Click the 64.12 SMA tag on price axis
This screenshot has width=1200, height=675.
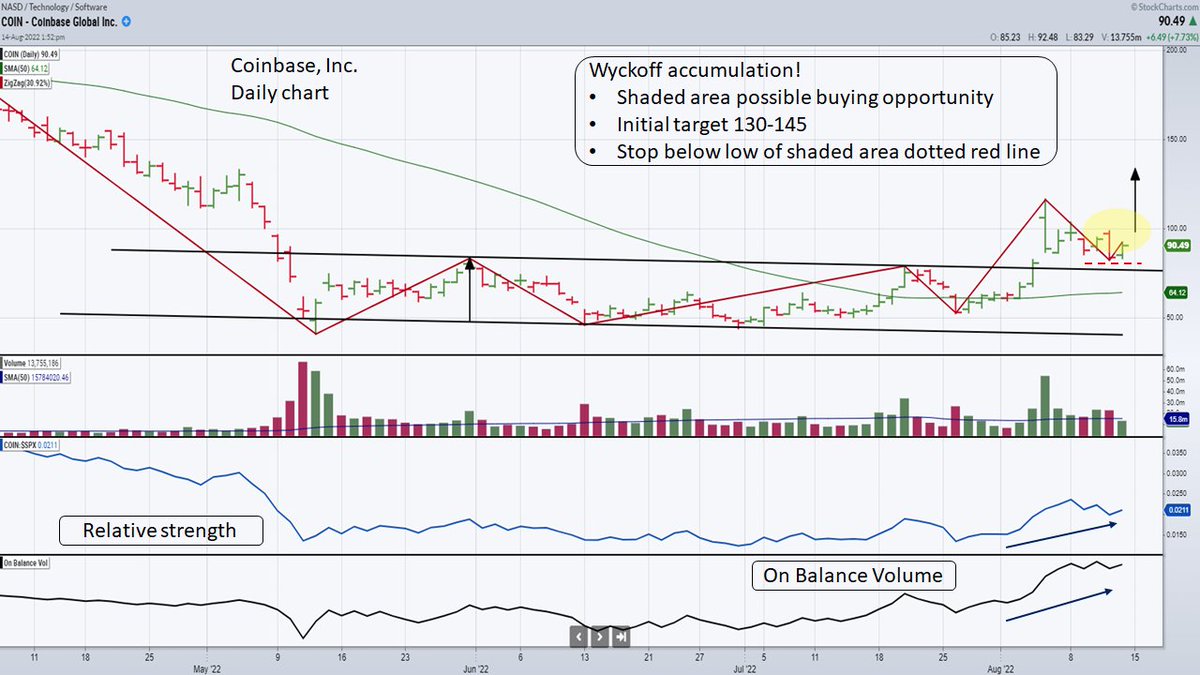tap(1177, 293)
